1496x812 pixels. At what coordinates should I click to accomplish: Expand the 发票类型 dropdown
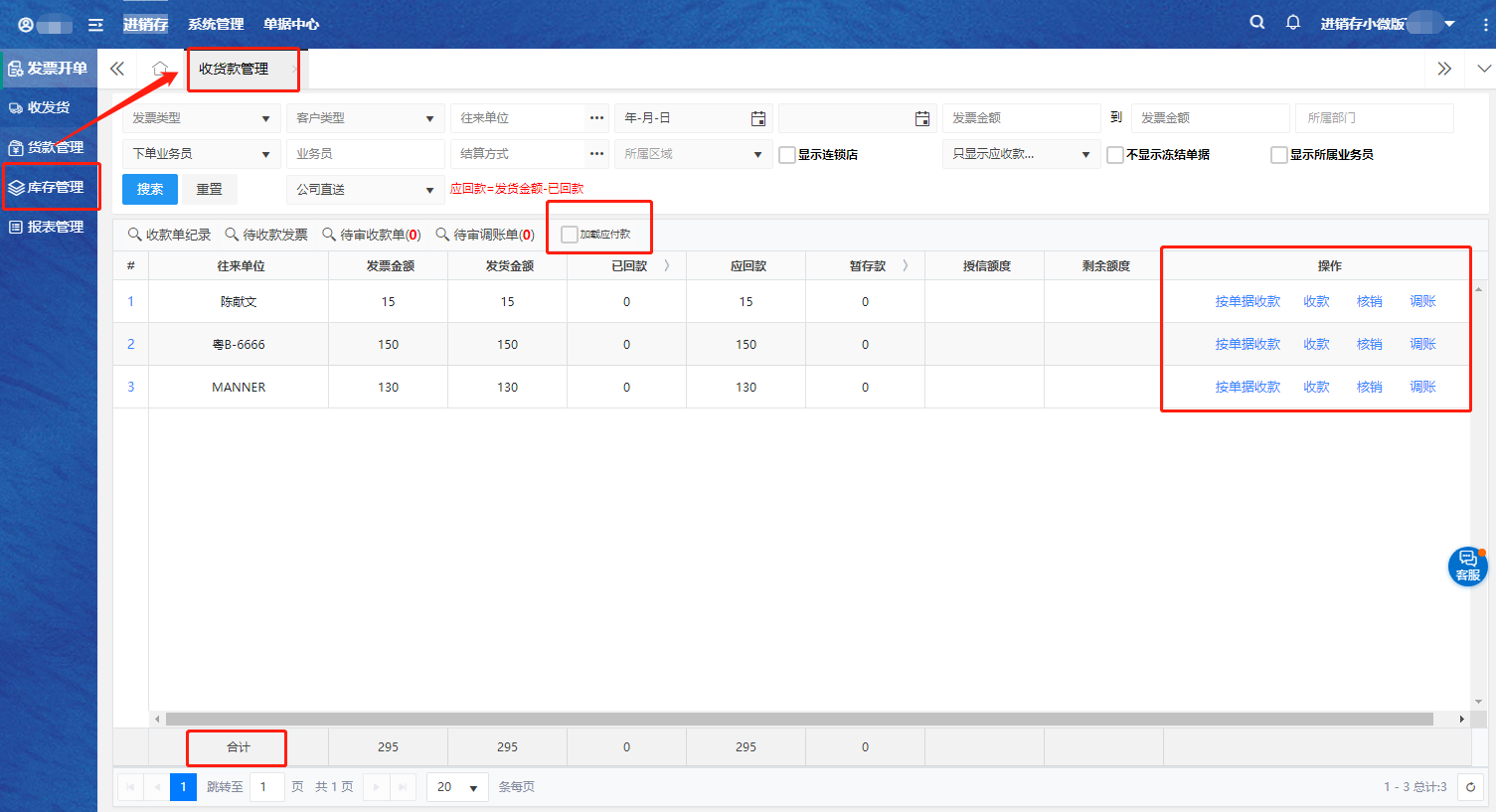(x=202, y=118)
